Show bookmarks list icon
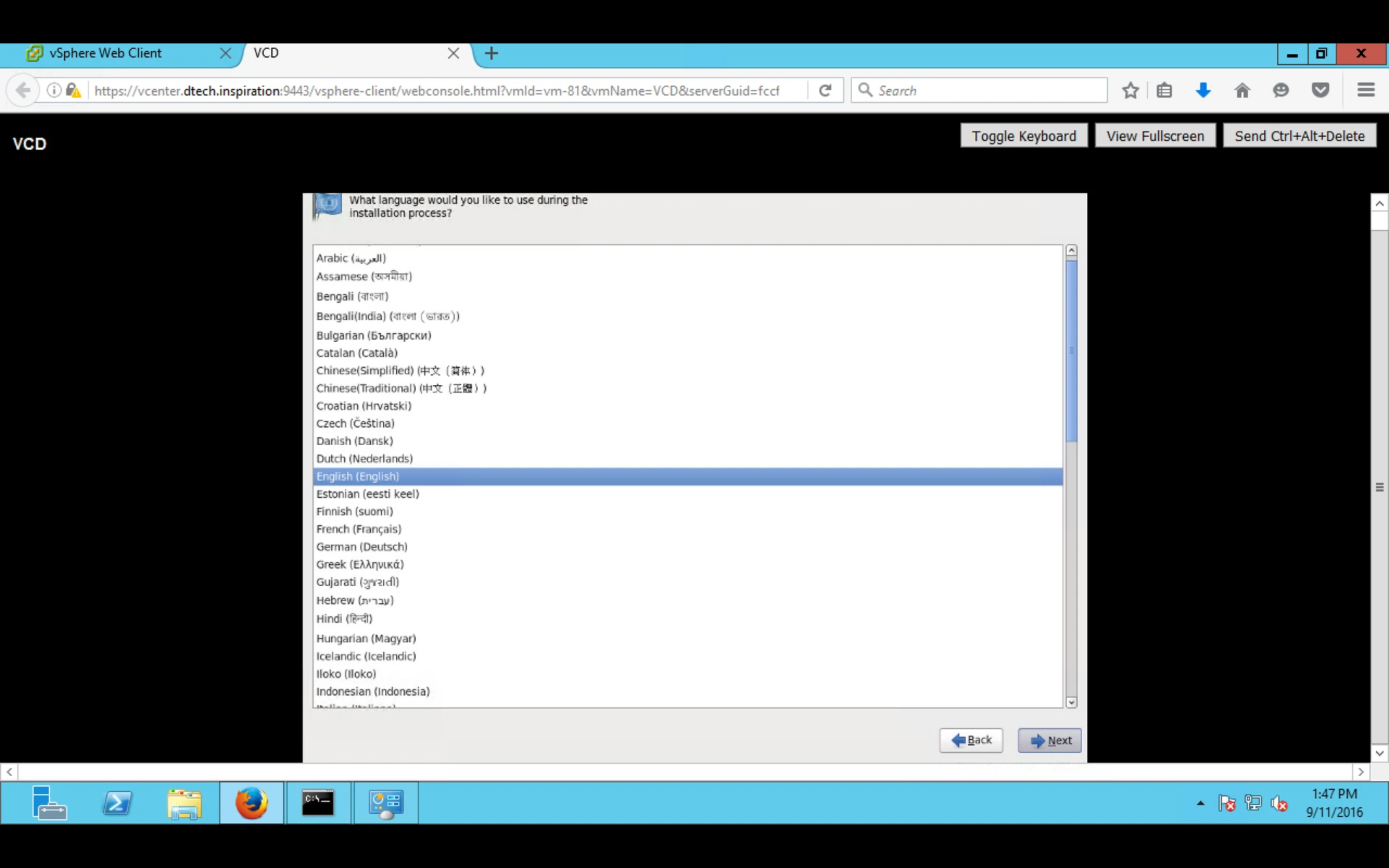Screen dimensions: 1389x868 coord(1165,90)
